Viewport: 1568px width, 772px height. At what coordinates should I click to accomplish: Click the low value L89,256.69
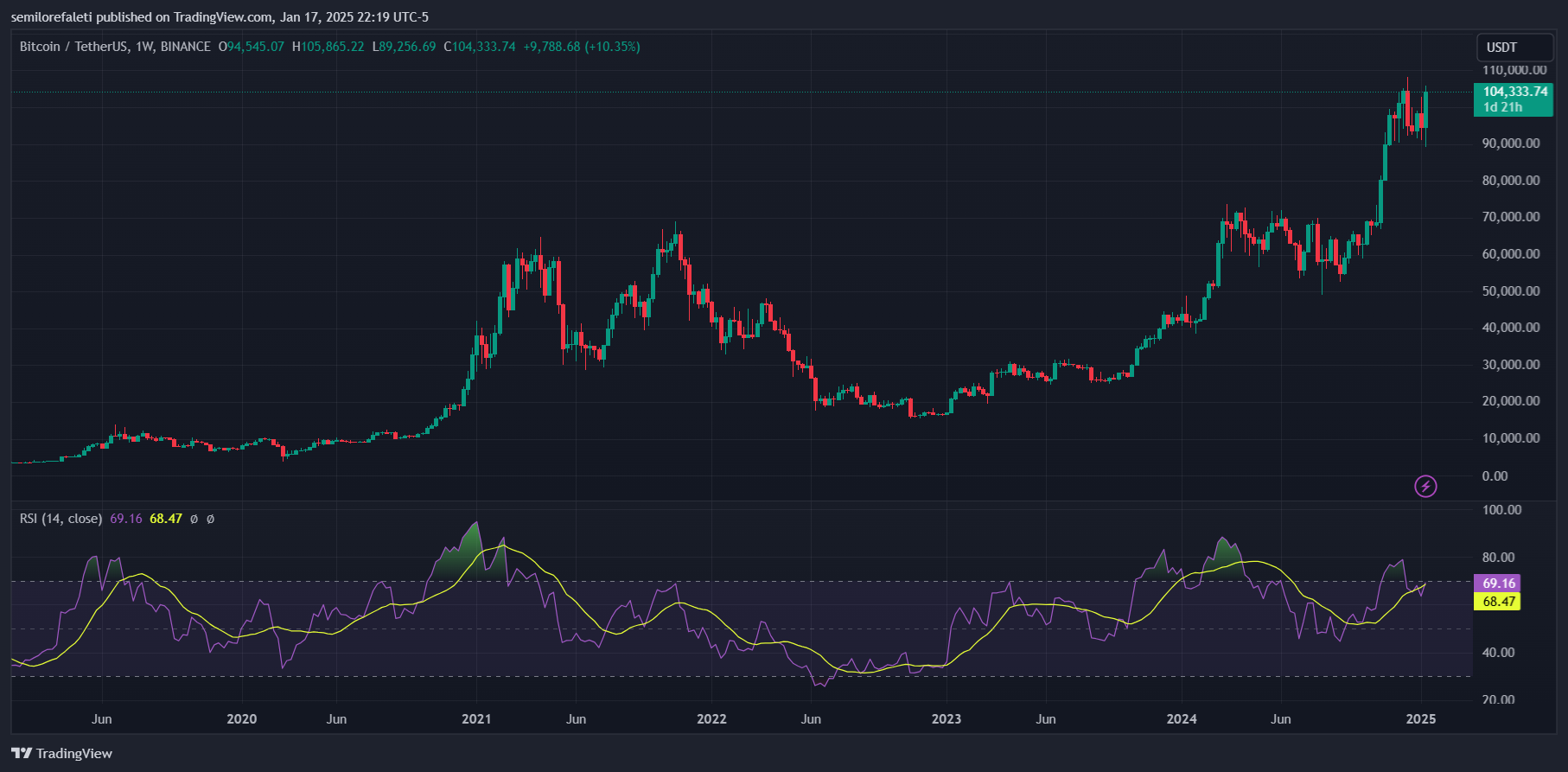[404, 47]
